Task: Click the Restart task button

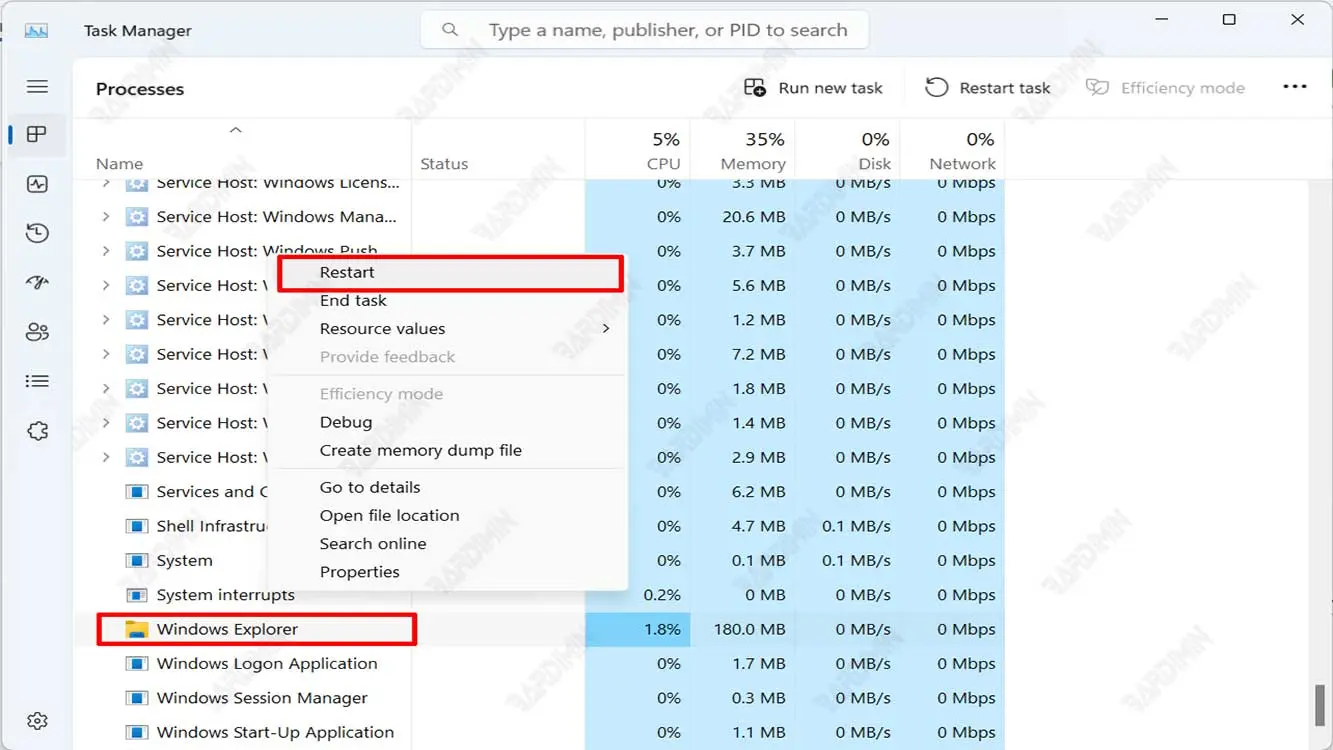Action: [988, 88]
